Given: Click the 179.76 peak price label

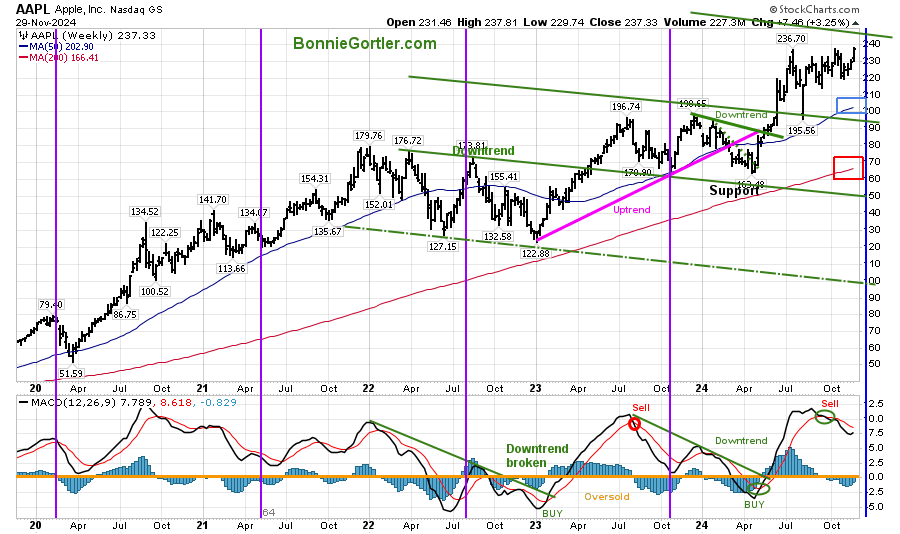Looking at the screenshot, I should 368,136.
